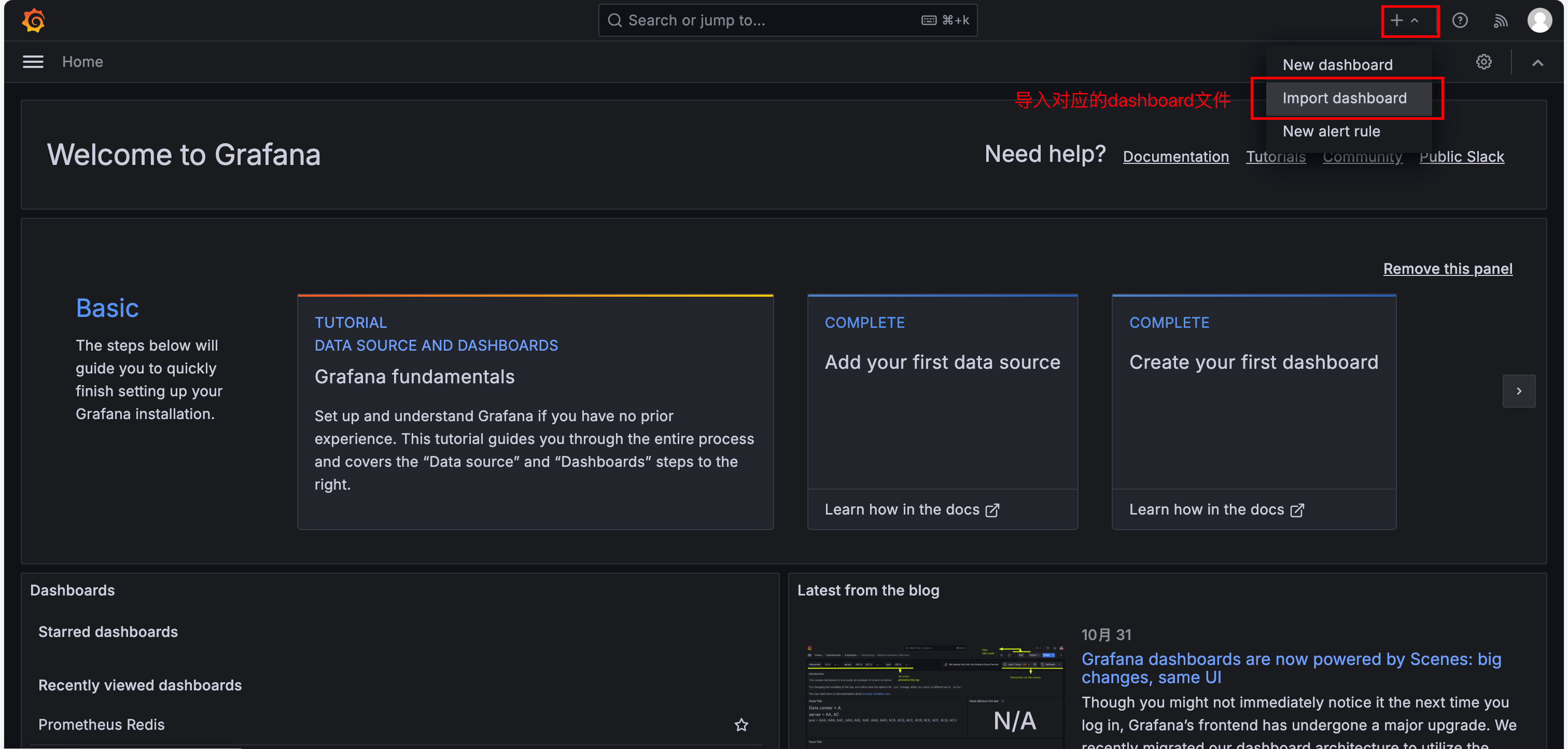Open the Scenes blog post title

[1291, 668]
